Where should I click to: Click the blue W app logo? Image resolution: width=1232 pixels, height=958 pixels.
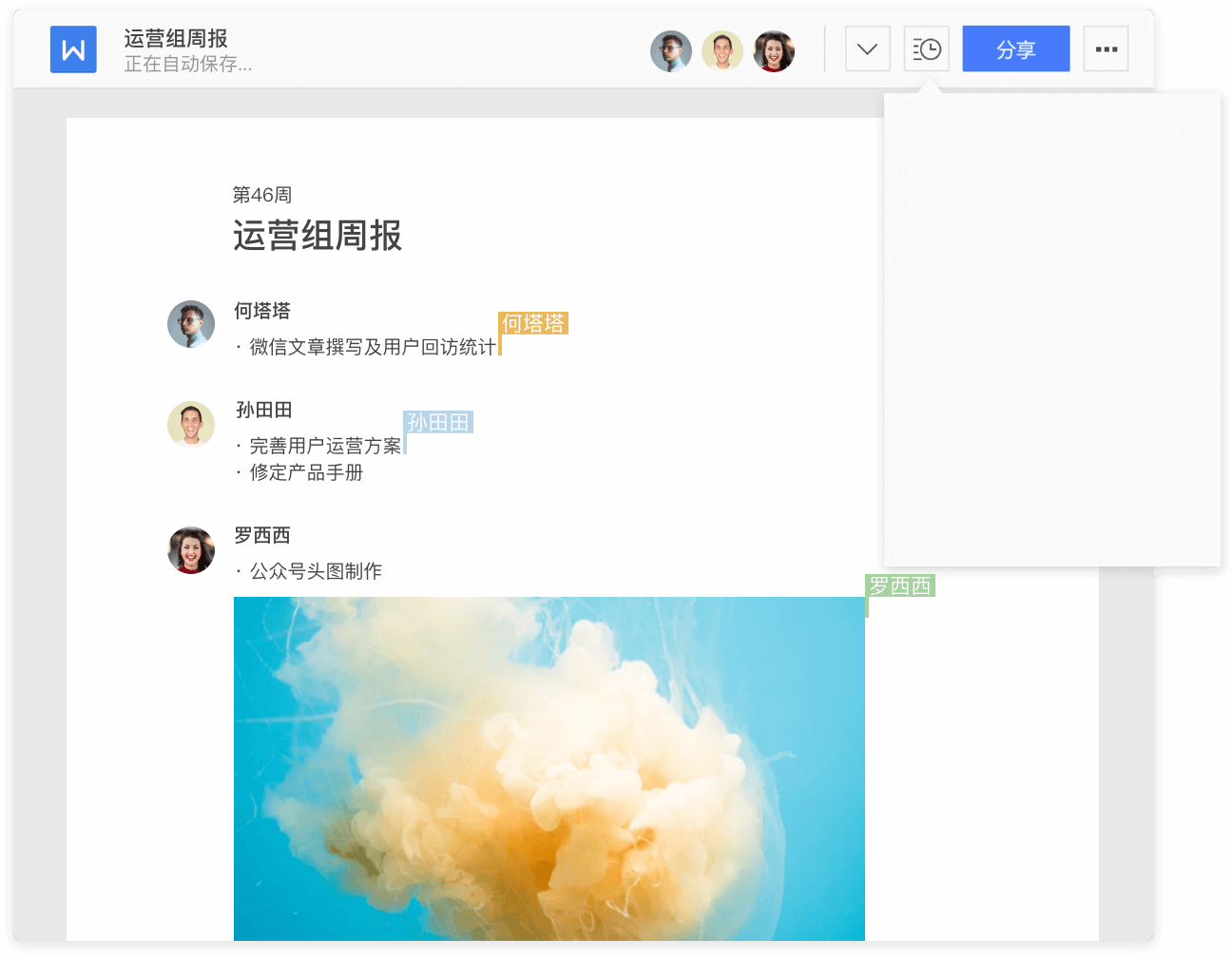pos(73,49)
